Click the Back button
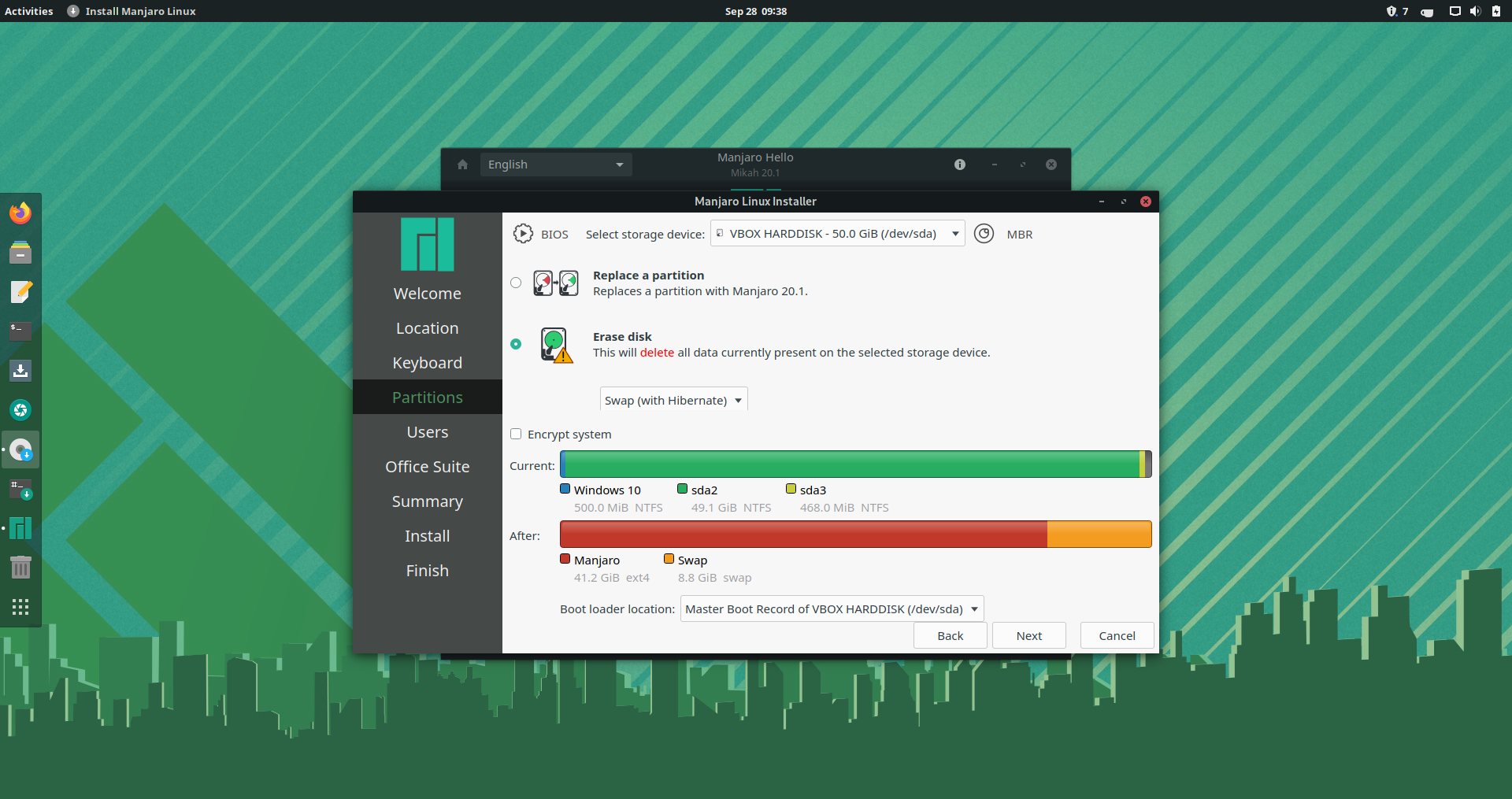The height and width of the screenshot is (799, 1512). tap(951, 635)
